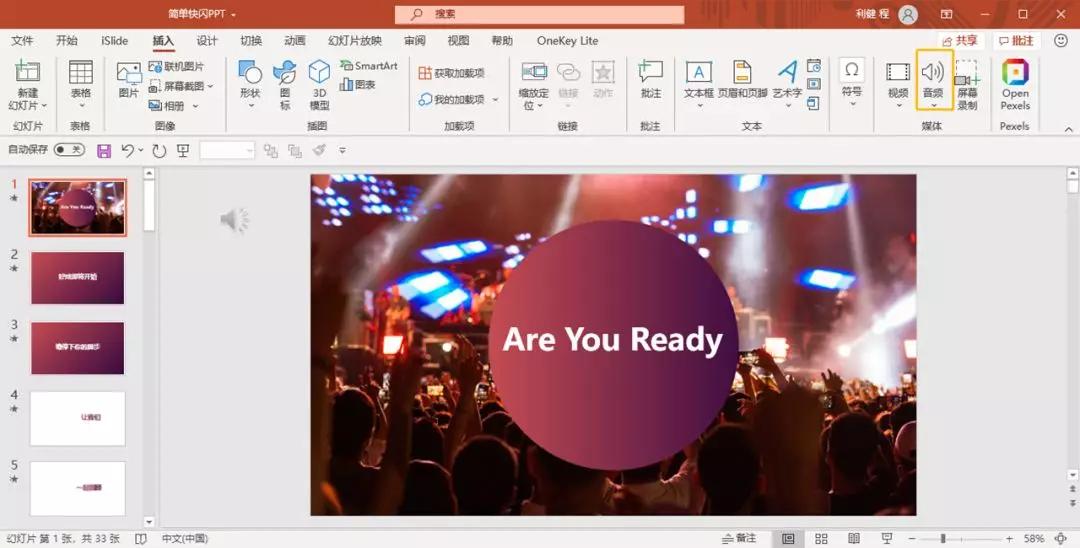The height and width of the screenshot is (548, 1080).
Task: Toggle the AutoSave (自动保存) switch
Action: point(69,150)
